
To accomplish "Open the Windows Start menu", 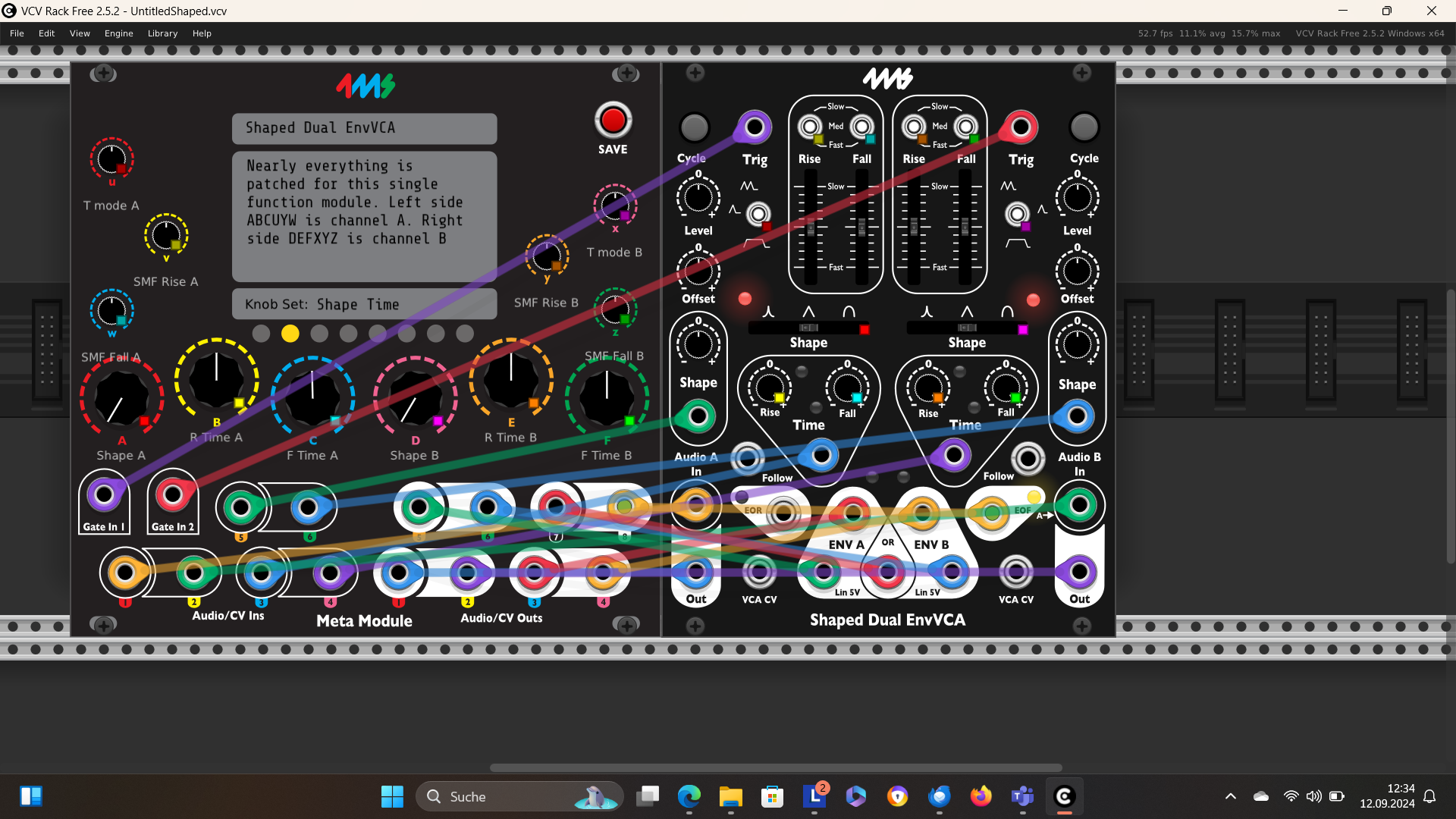I will click(392, 796).
